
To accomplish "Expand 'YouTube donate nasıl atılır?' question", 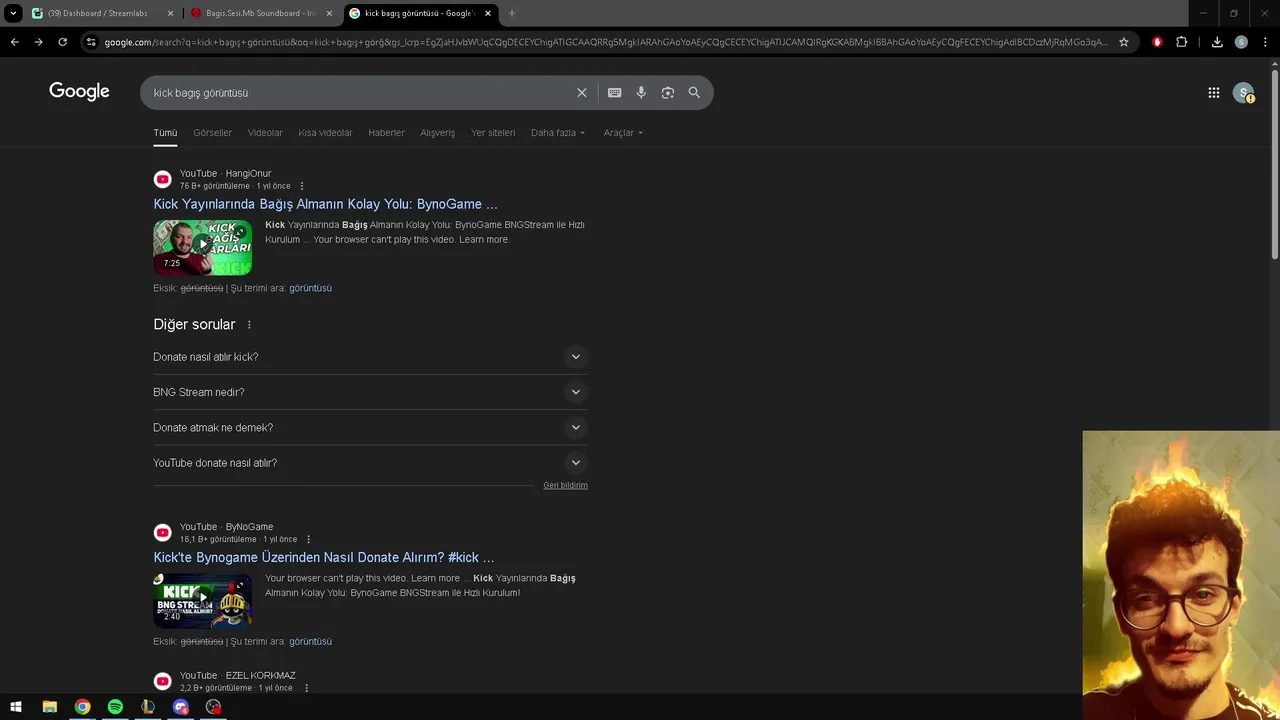I will click(370, 463).
